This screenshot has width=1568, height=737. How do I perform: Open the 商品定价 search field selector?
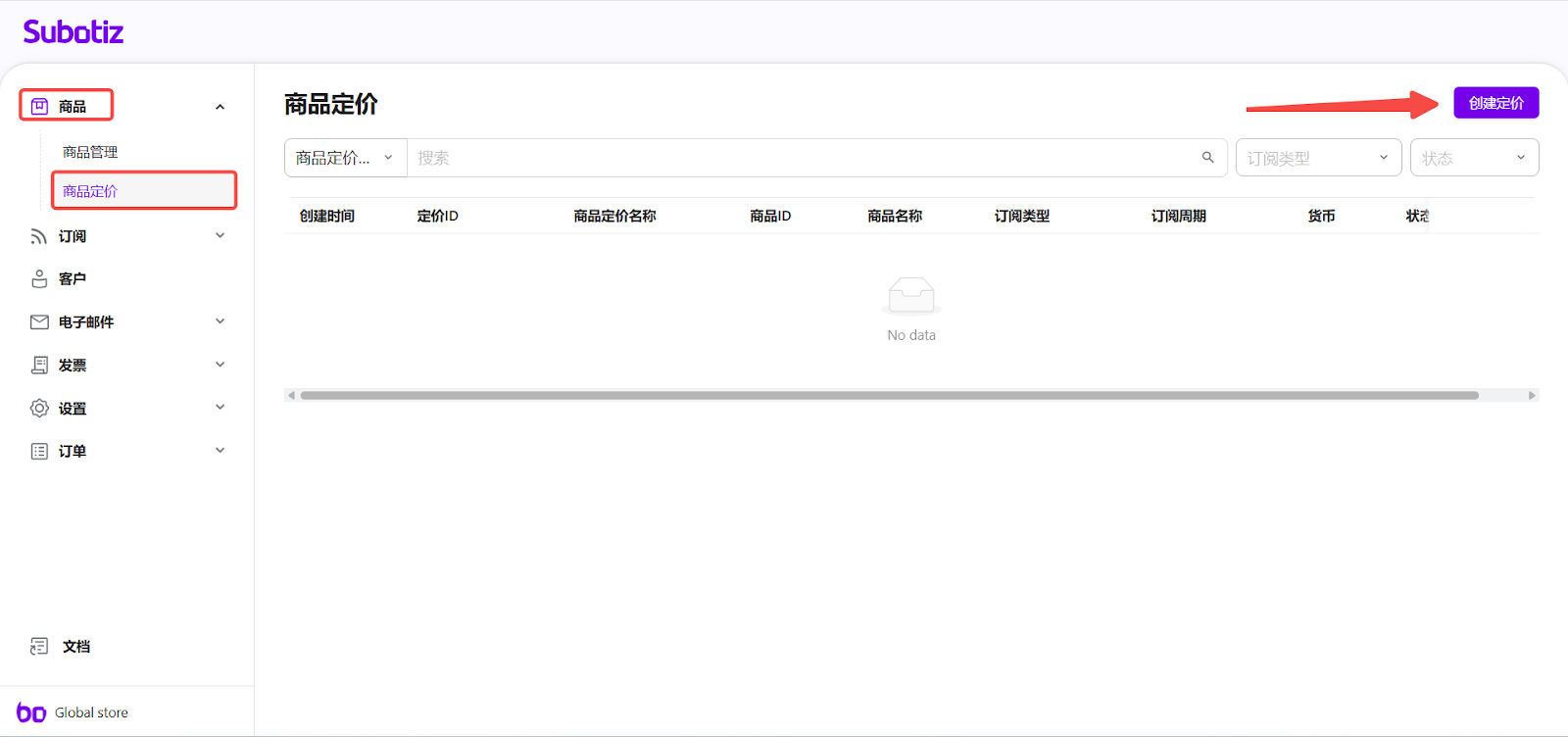click(x=345, y=158)
